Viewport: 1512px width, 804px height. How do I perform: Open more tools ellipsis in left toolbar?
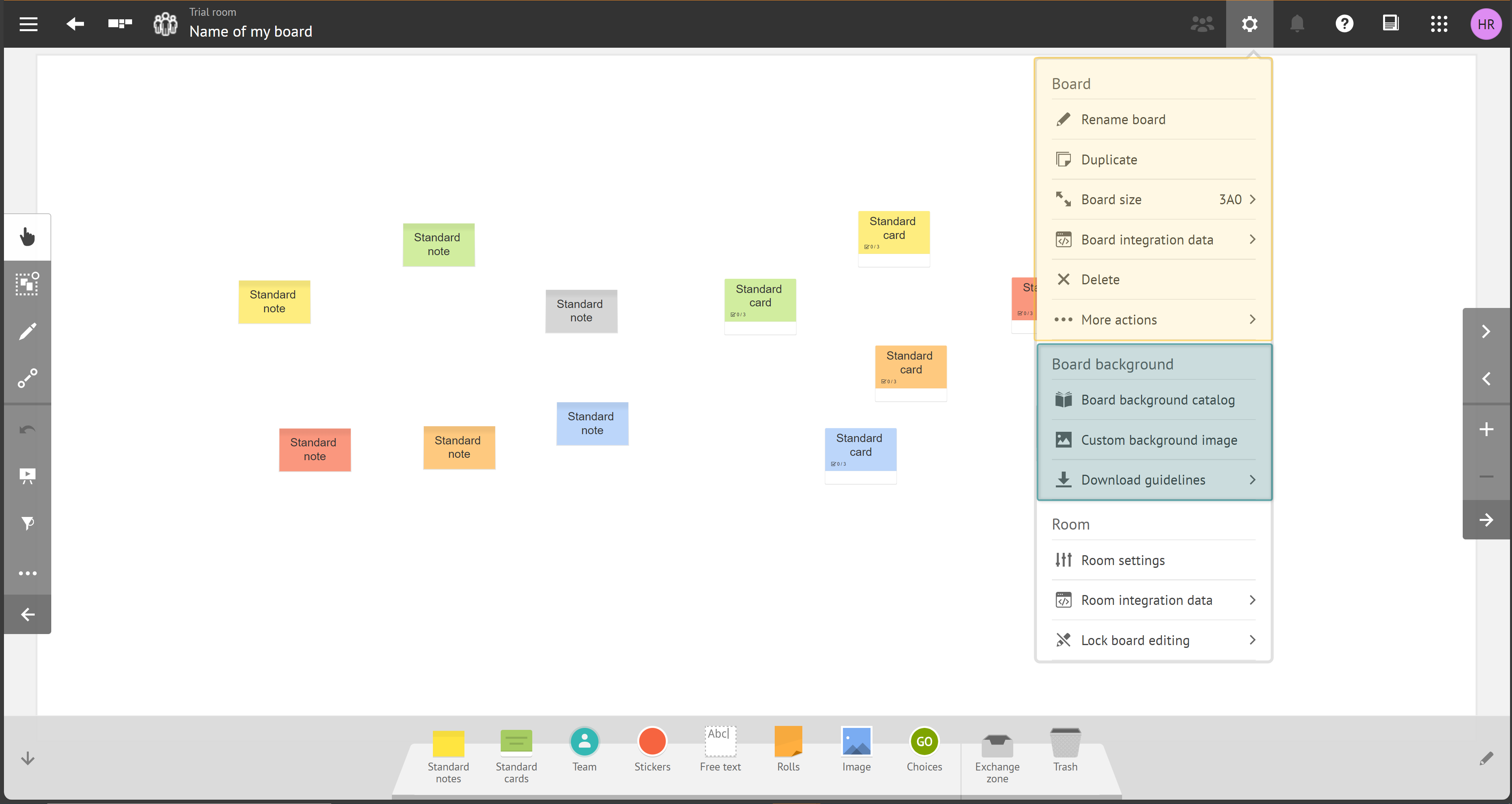click(x=28, y=573)
